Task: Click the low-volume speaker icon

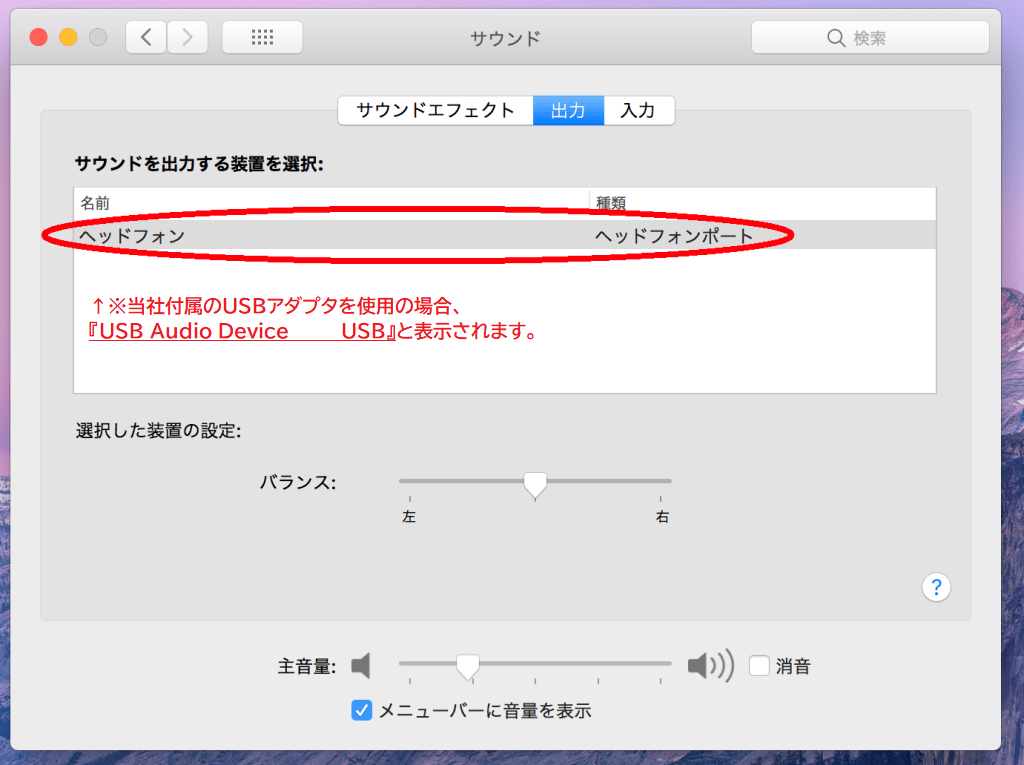Action: click(361, 666)
